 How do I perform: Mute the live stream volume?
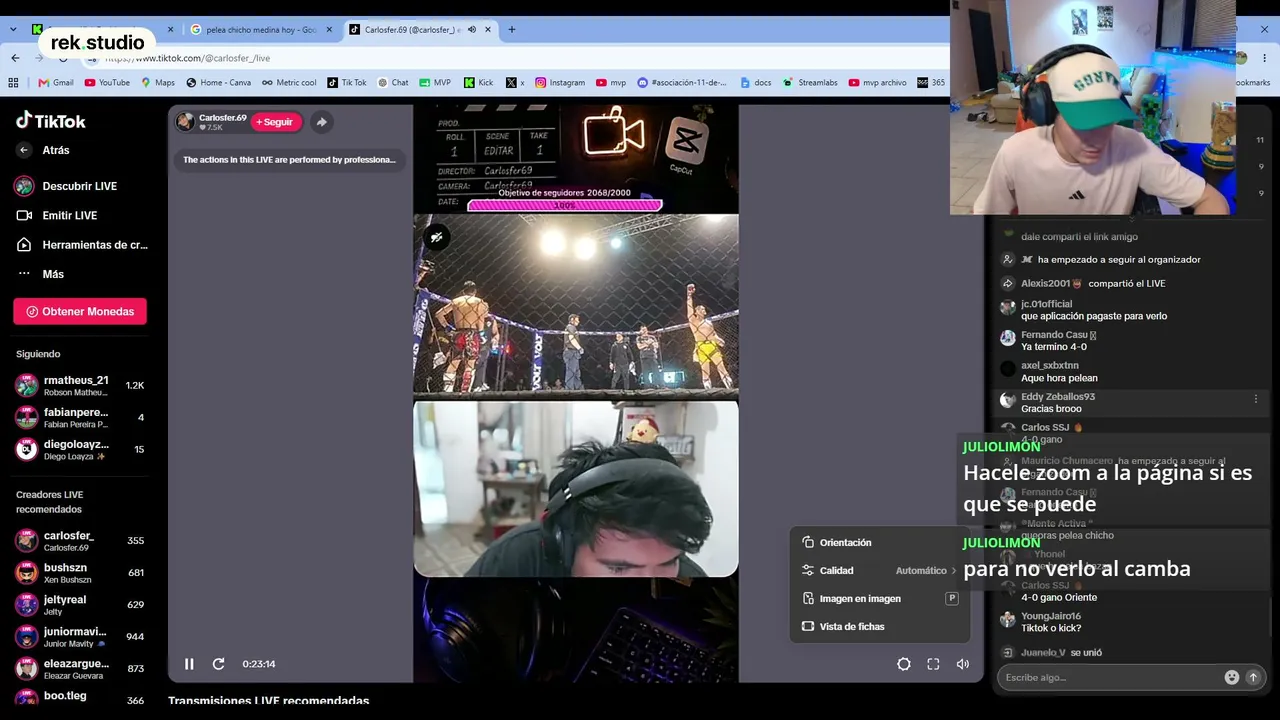[x=962, y=664]
